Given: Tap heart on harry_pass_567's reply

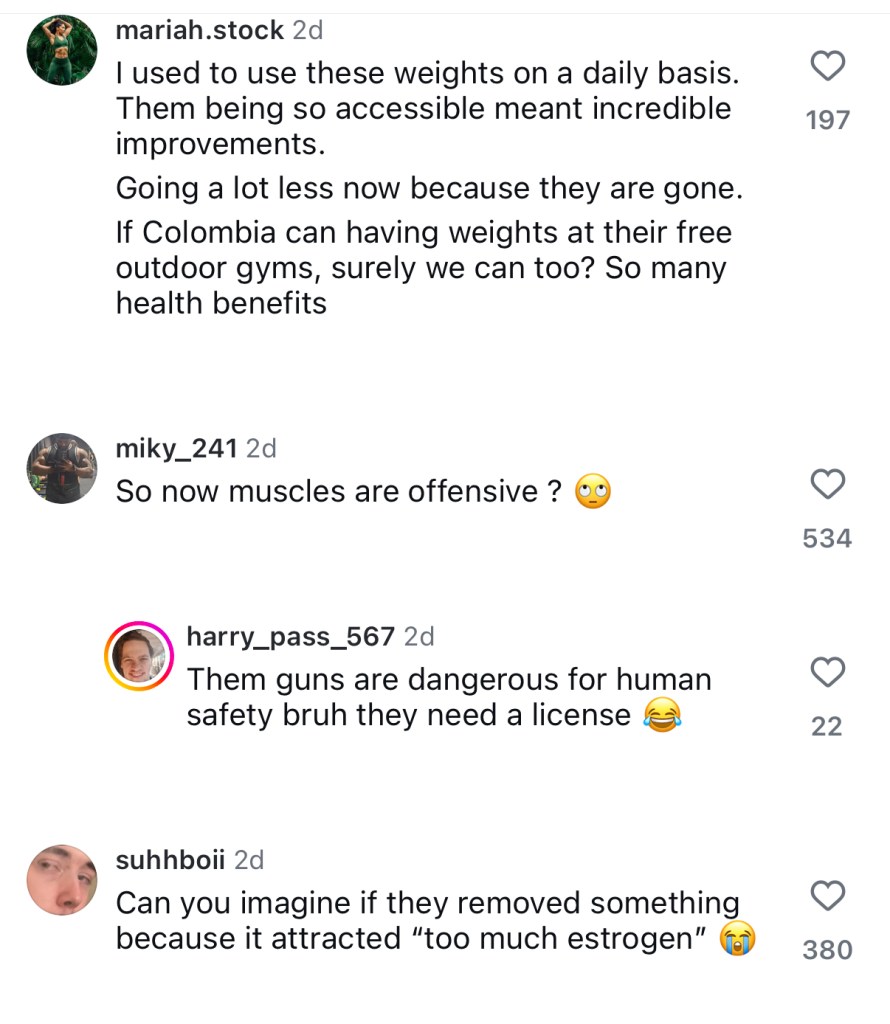Looking at the screenshot, I should tap(827, 673).
